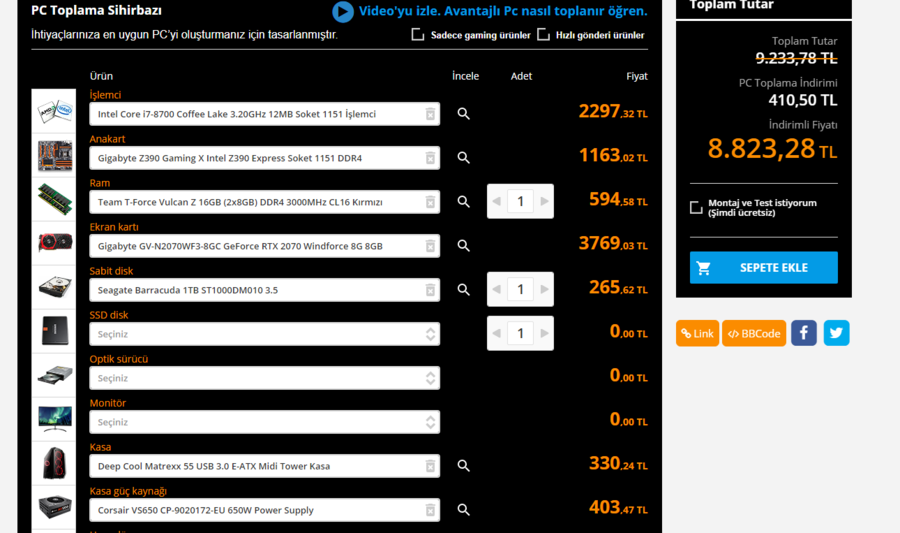
Task: Decrease Sabit disk quantity with left arrow
Action: pyautogui.click(x=496, y=289)
